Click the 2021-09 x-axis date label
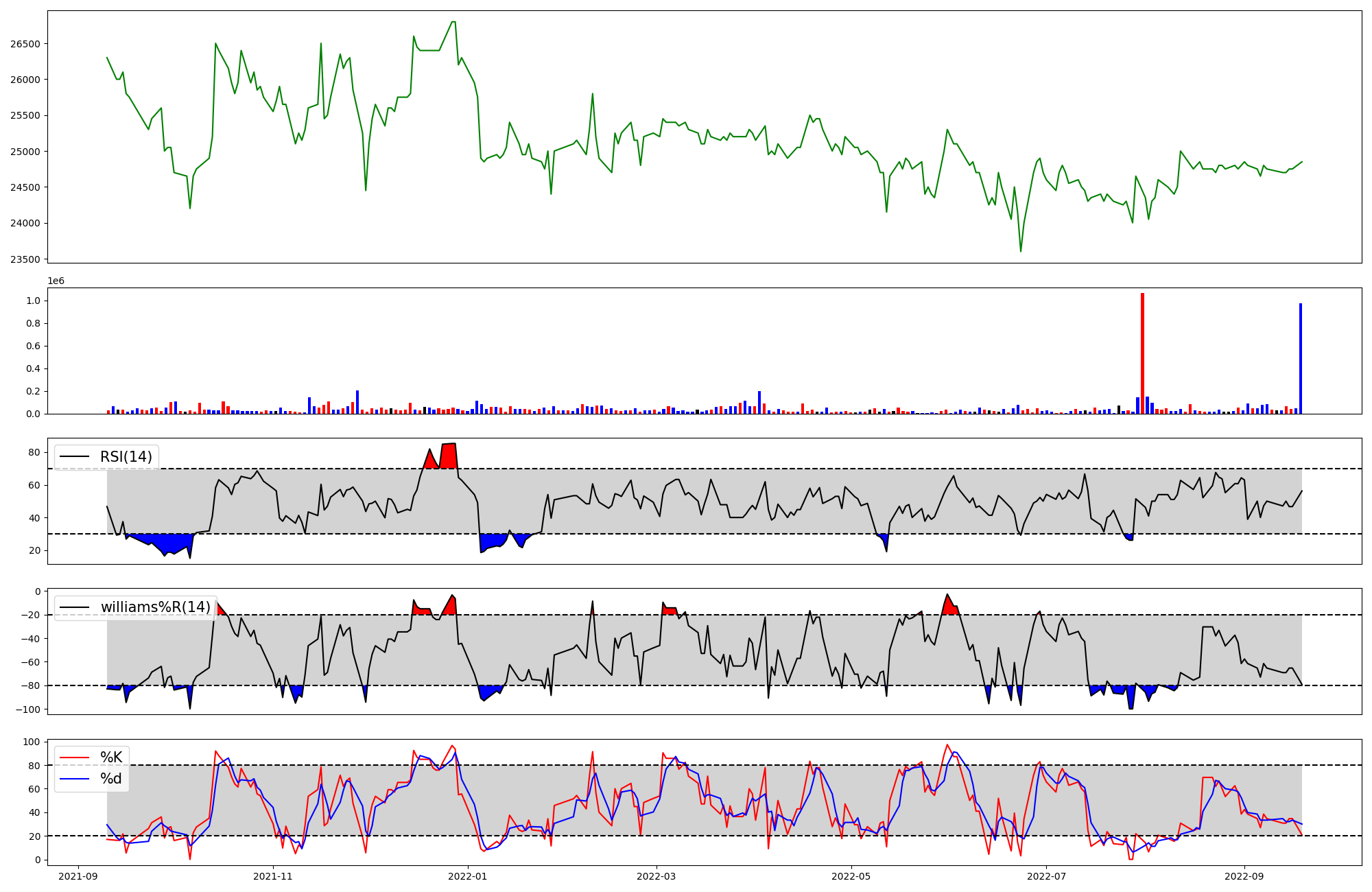The image size is (1372, 892). click(x=78, y=876)
